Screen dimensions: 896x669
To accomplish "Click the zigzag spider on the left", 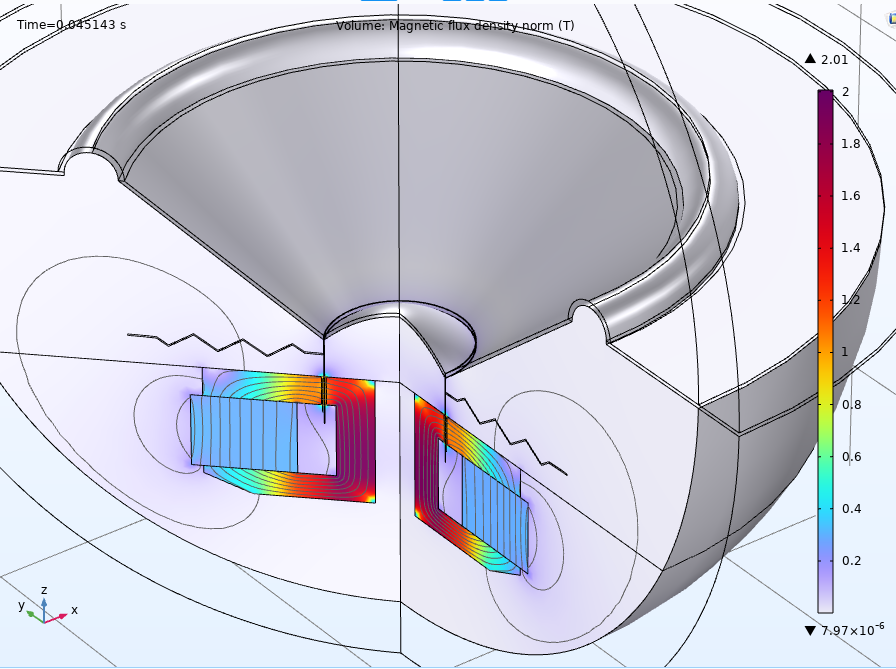I will pos(225,343).
